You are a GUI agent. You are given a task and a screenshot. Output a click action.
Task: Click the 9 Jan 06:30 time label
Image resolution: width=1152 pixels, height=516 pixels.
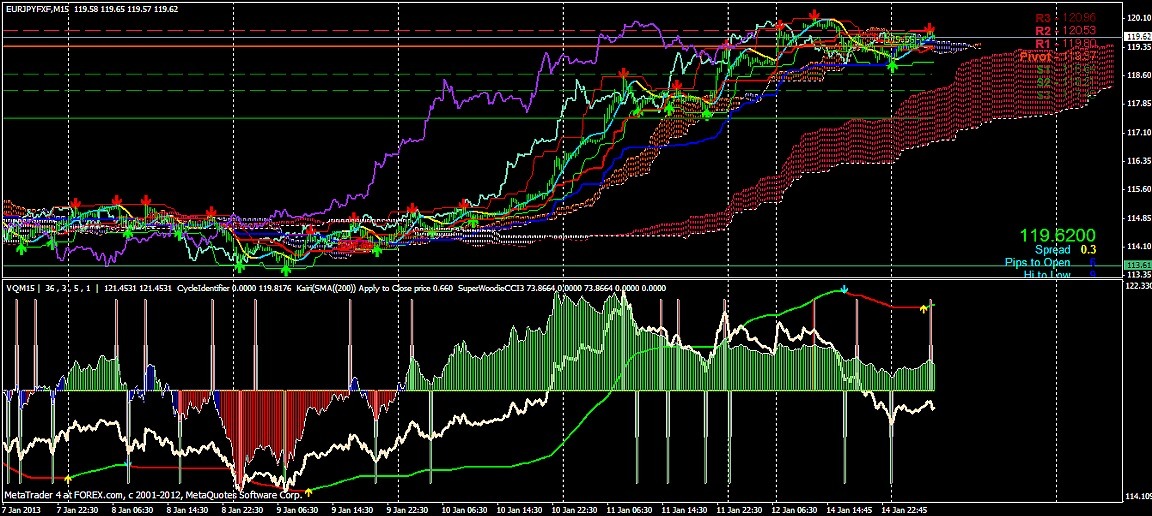(x=300, y=509)
